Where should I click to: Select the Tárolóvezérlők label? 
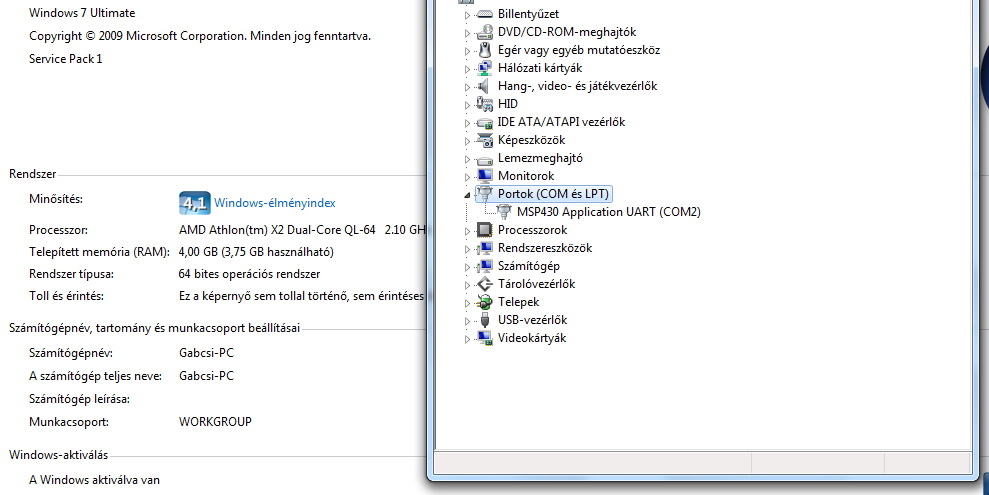536,284
